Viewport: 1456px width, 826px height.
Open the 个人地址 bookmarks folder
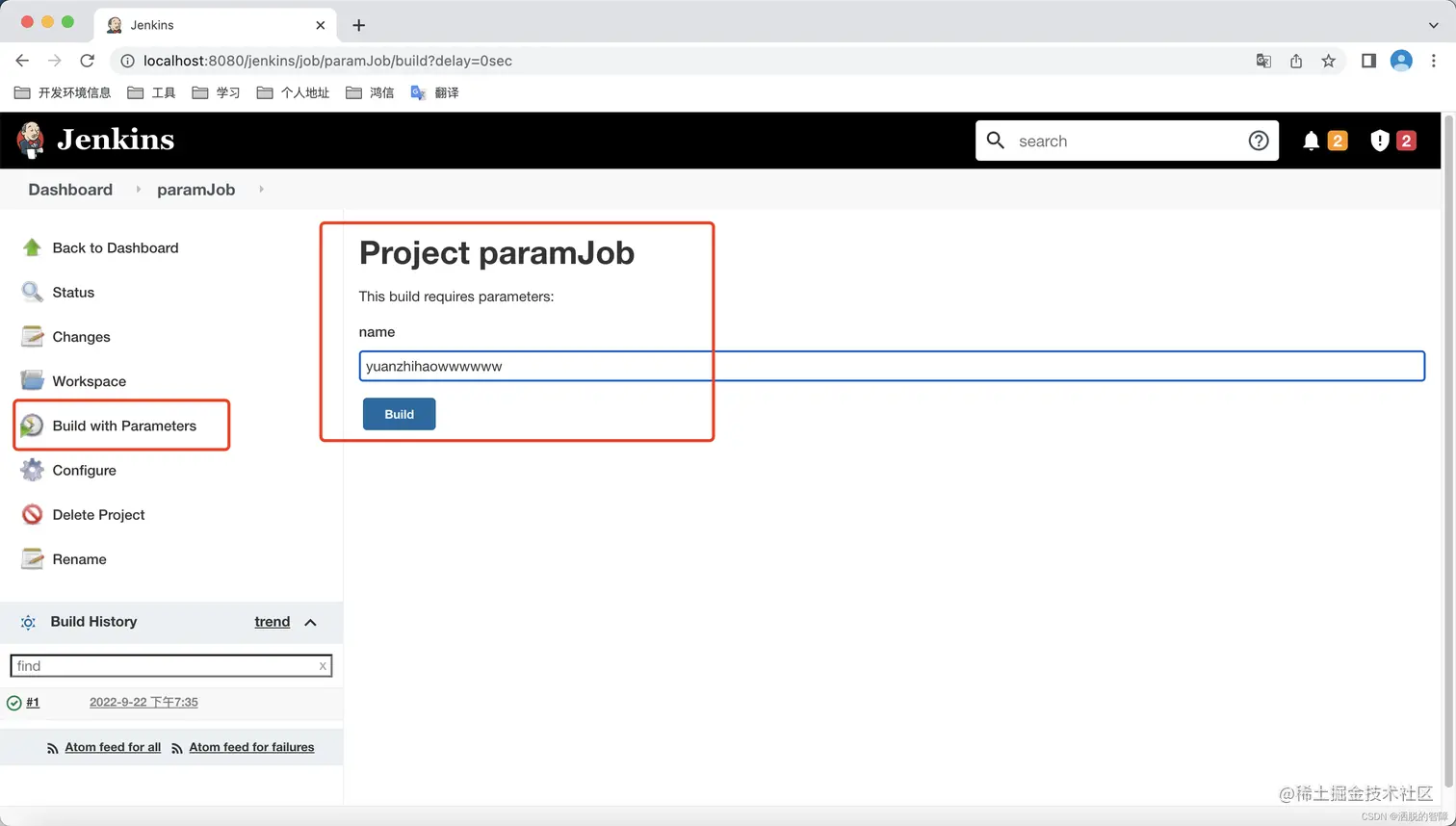coord(293,92)
